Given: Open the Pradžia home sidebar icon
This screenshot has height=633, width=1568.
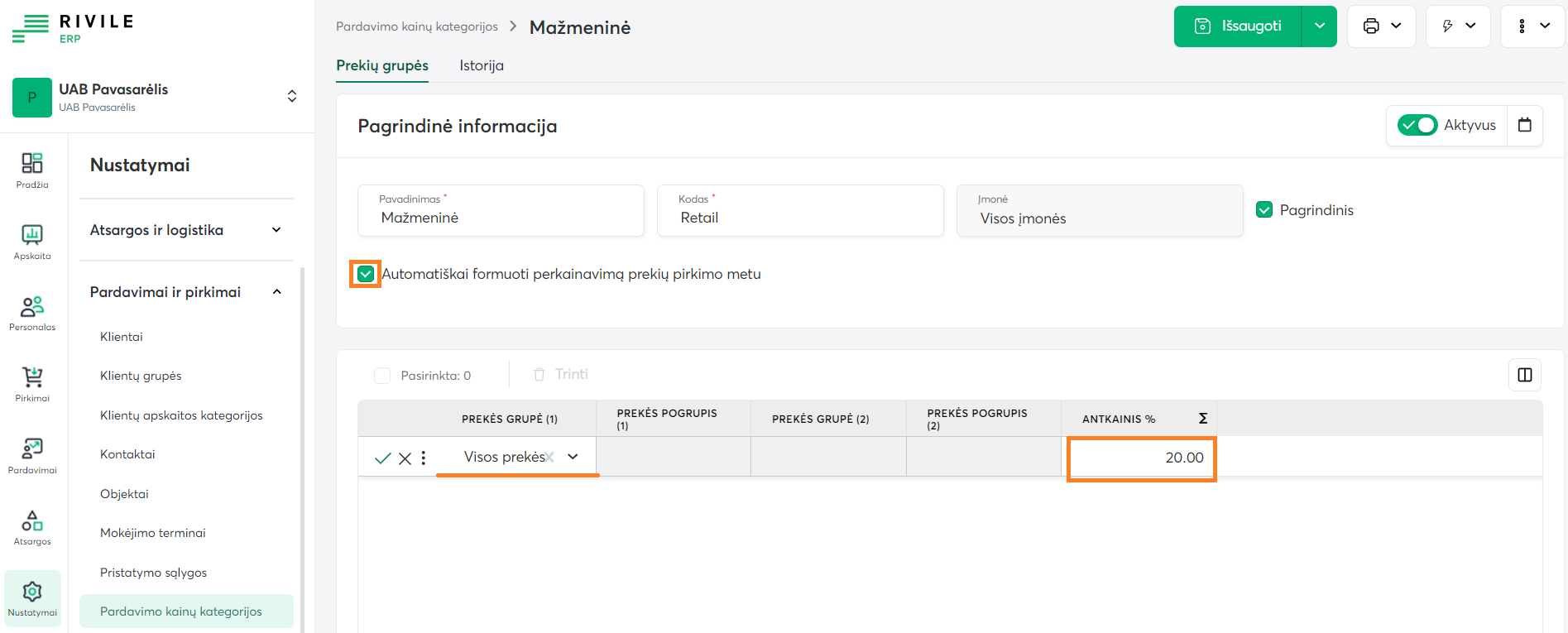Looking at the screenshot, I should click(x=32, y=170).
